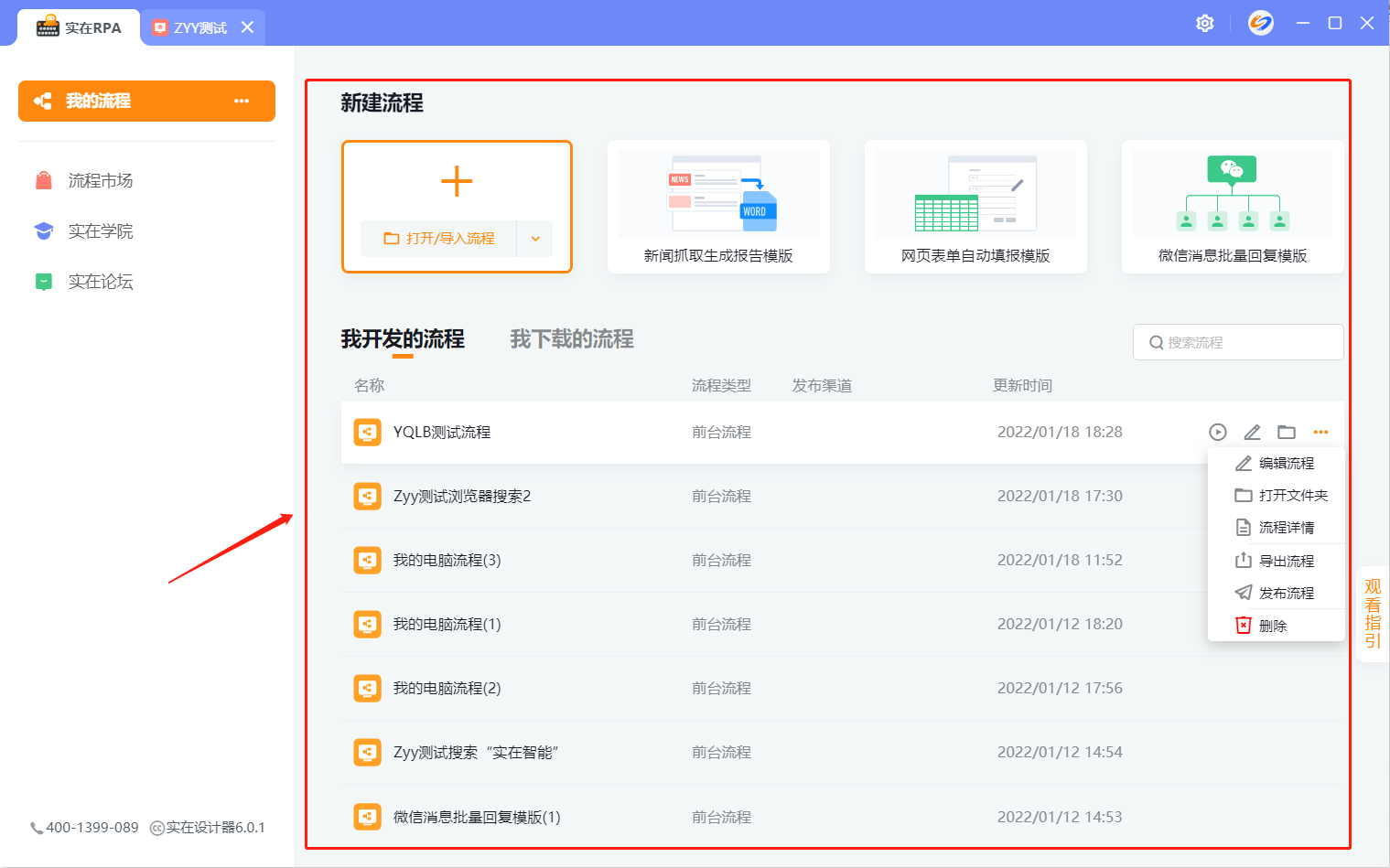
Task: Click the 实在论坛 chat icon
Action: pyautogui.click(x=44, y=282)
